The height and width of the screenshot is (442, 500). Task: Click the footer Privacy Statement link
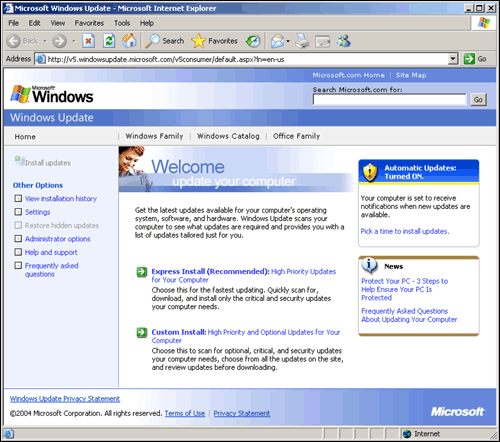point(242,413)
